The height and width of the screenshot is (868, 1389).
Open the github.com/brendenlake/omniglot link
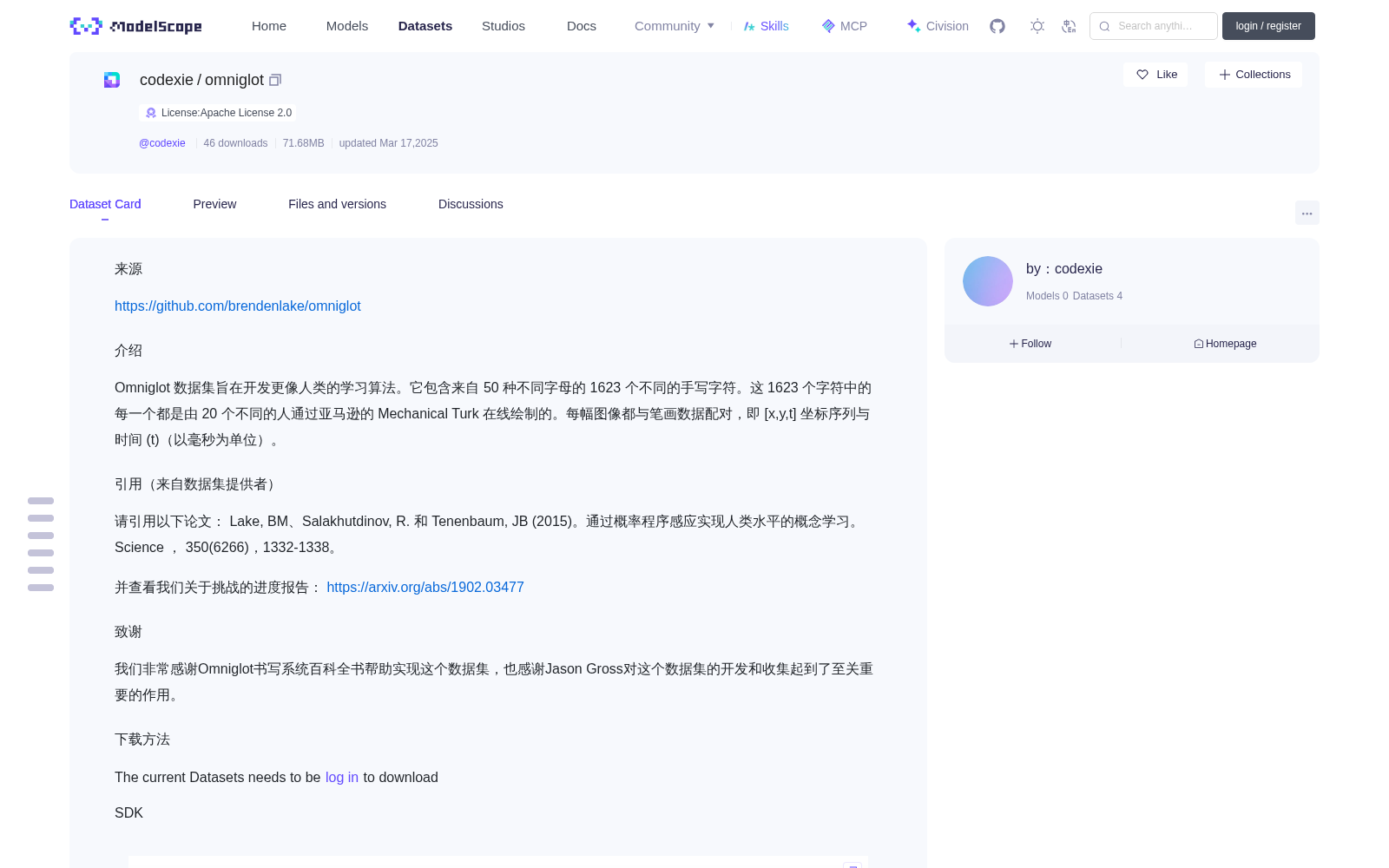(x=238, y=306)
